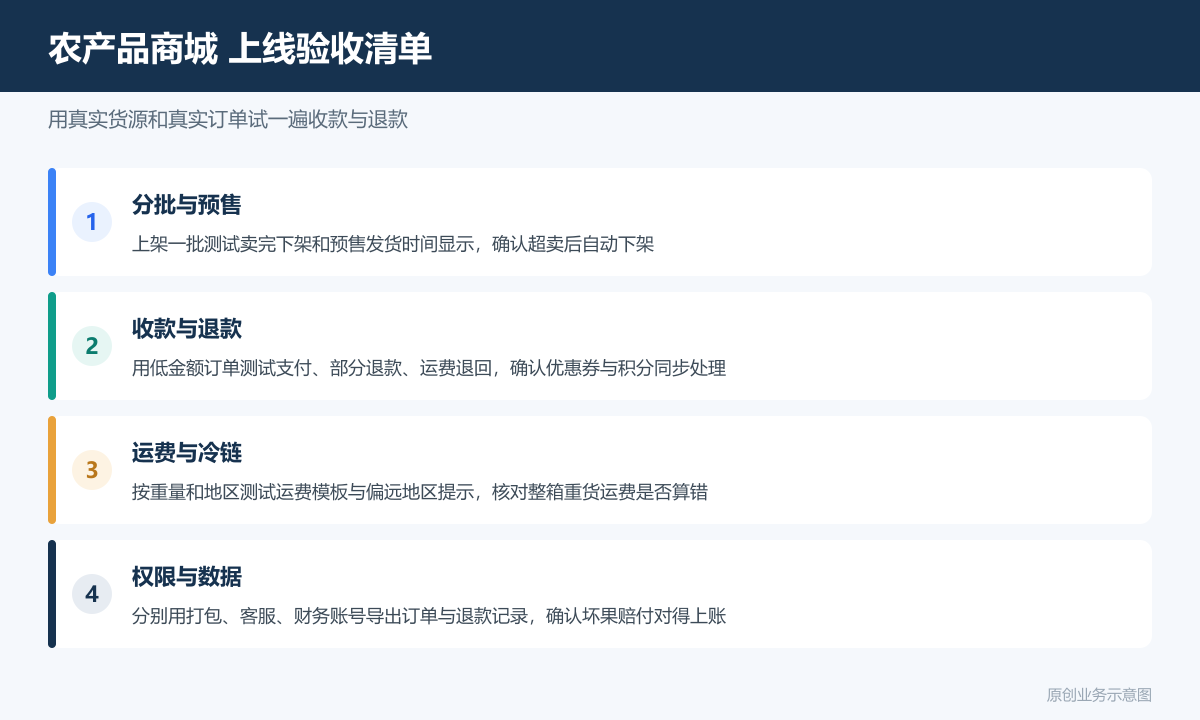
Task: Select the heading 分批与预售
Action: pyautogui.click(x=187, y=205)
